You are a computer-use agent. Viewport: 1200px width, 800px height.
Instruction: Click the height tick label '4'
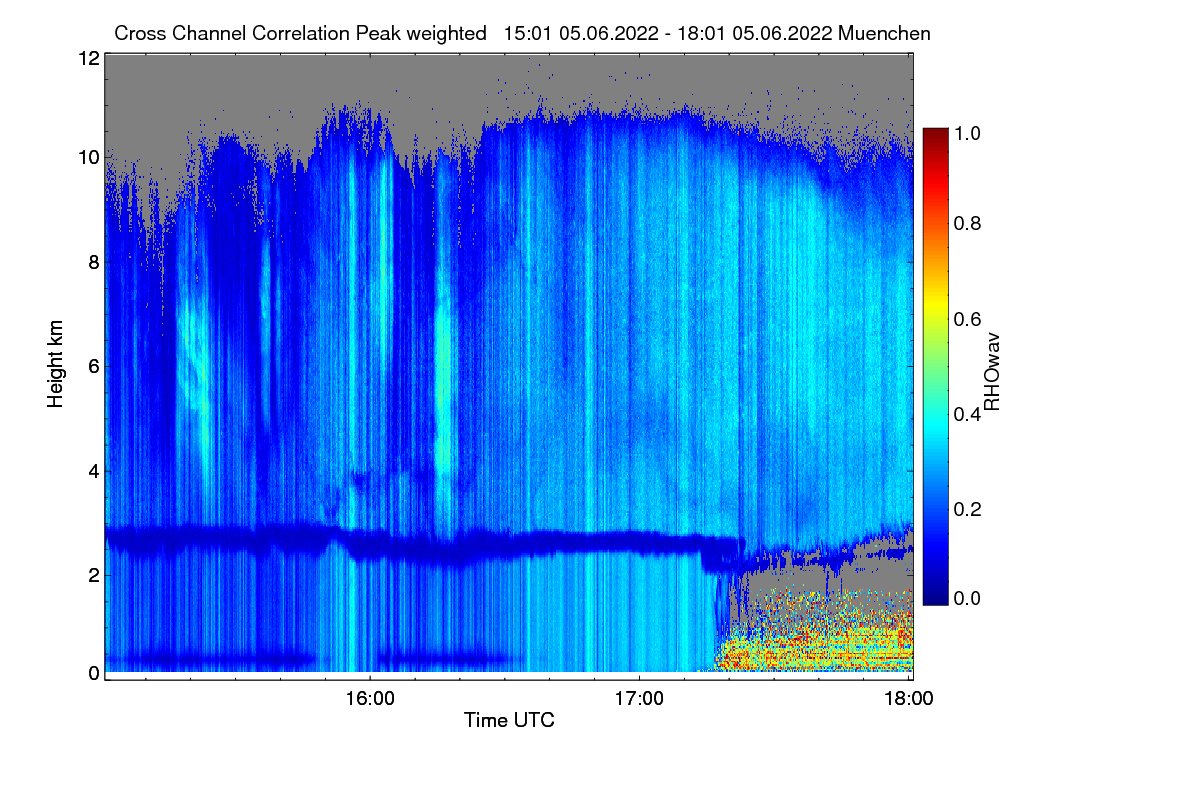pyautogui.click(x=94, y=470)
